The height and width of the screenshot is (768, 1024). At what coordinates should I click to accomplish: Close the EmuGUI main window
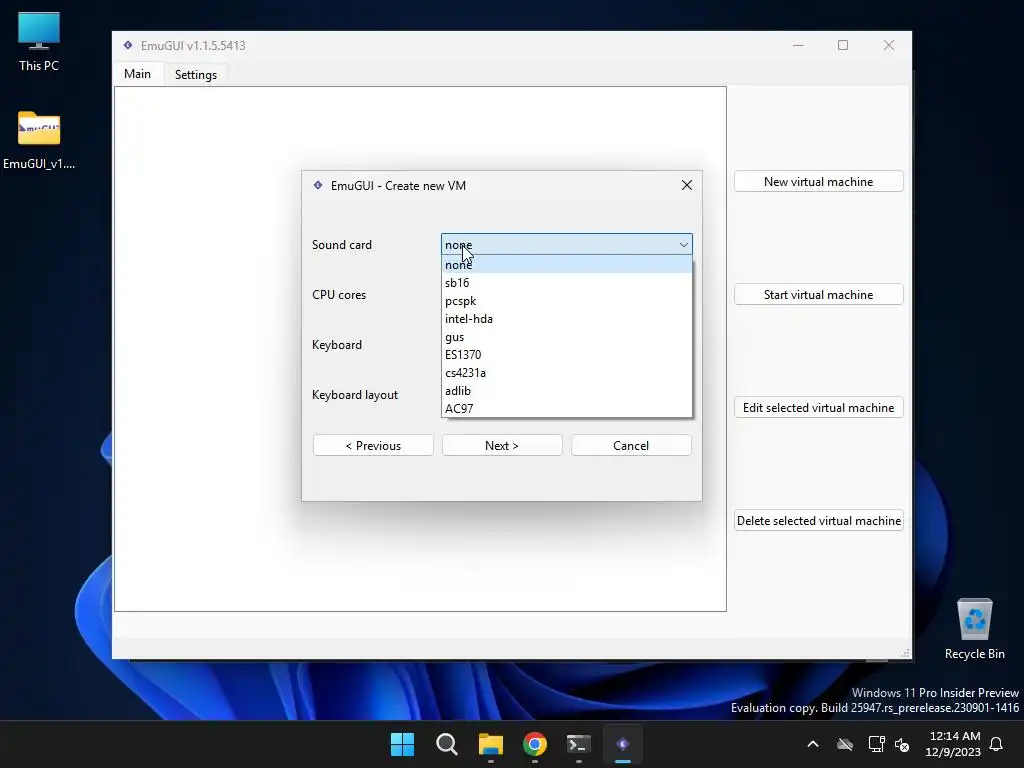(x=889, y=46)
